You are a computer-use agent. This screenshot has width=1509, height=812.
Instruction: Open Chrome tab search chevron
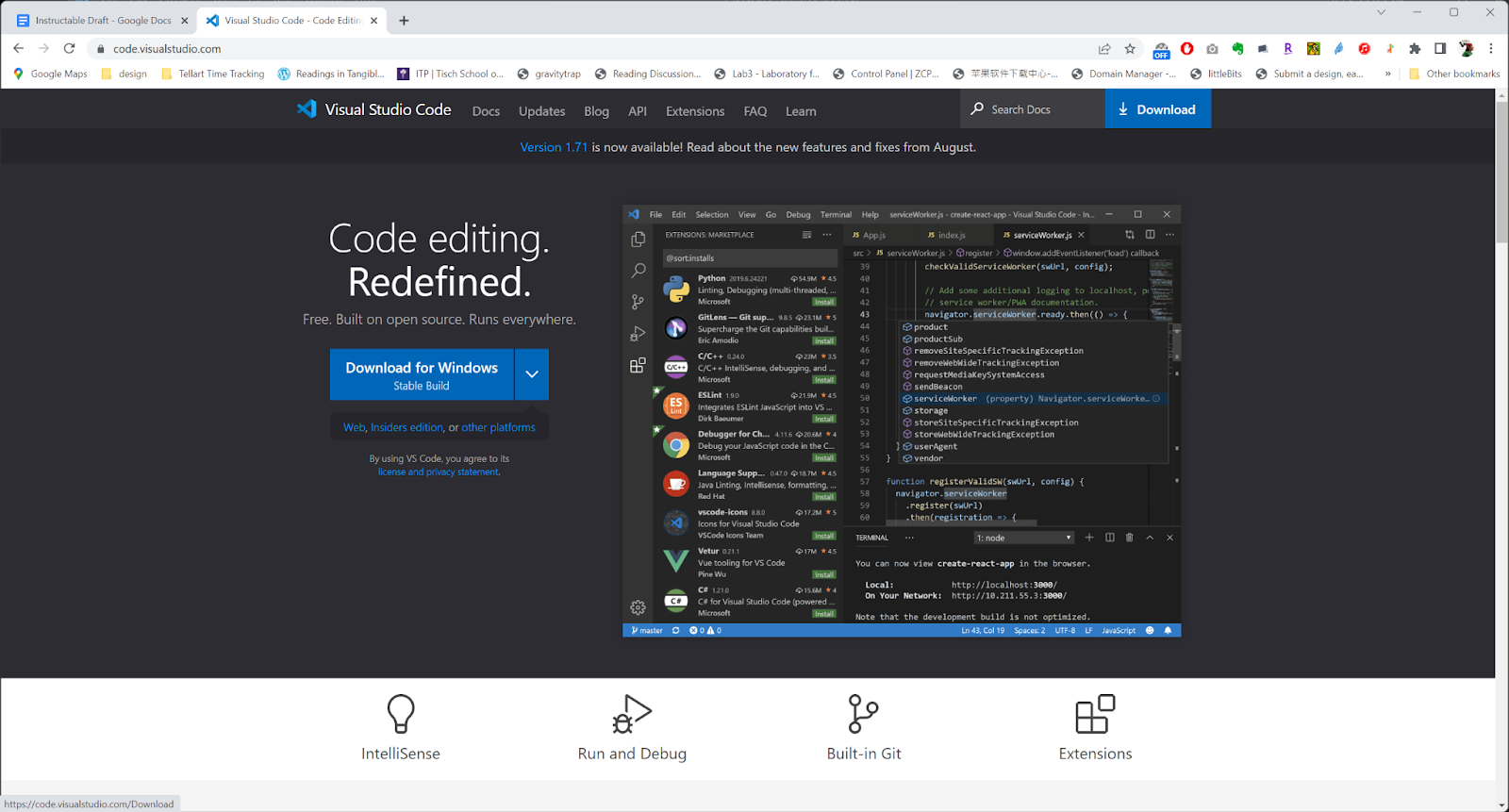click(1381, 12)
